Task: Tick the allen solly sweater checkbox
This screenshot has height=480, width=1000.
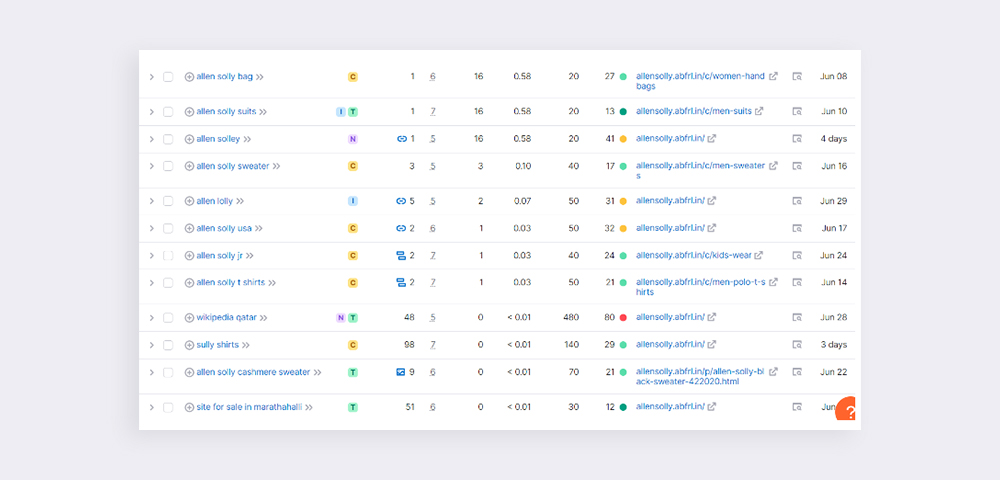Action: (x=168, y=166)
